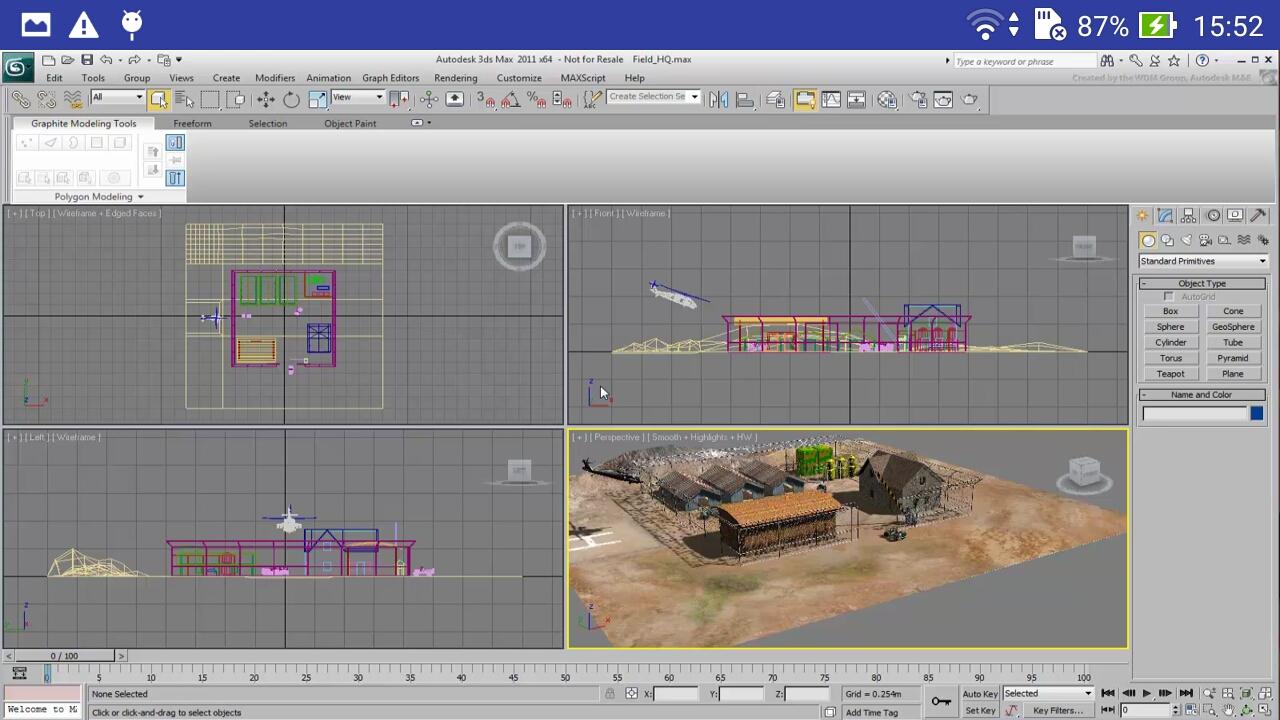The image size is (1280, 720).
Task: Switch to Lights category icon
Action: (1186, 240)
